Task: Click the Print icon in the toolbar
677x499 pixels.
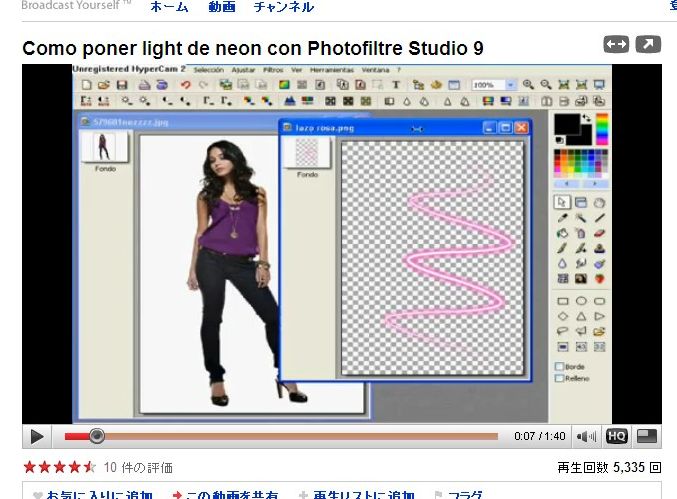Action: click(144, 85)
